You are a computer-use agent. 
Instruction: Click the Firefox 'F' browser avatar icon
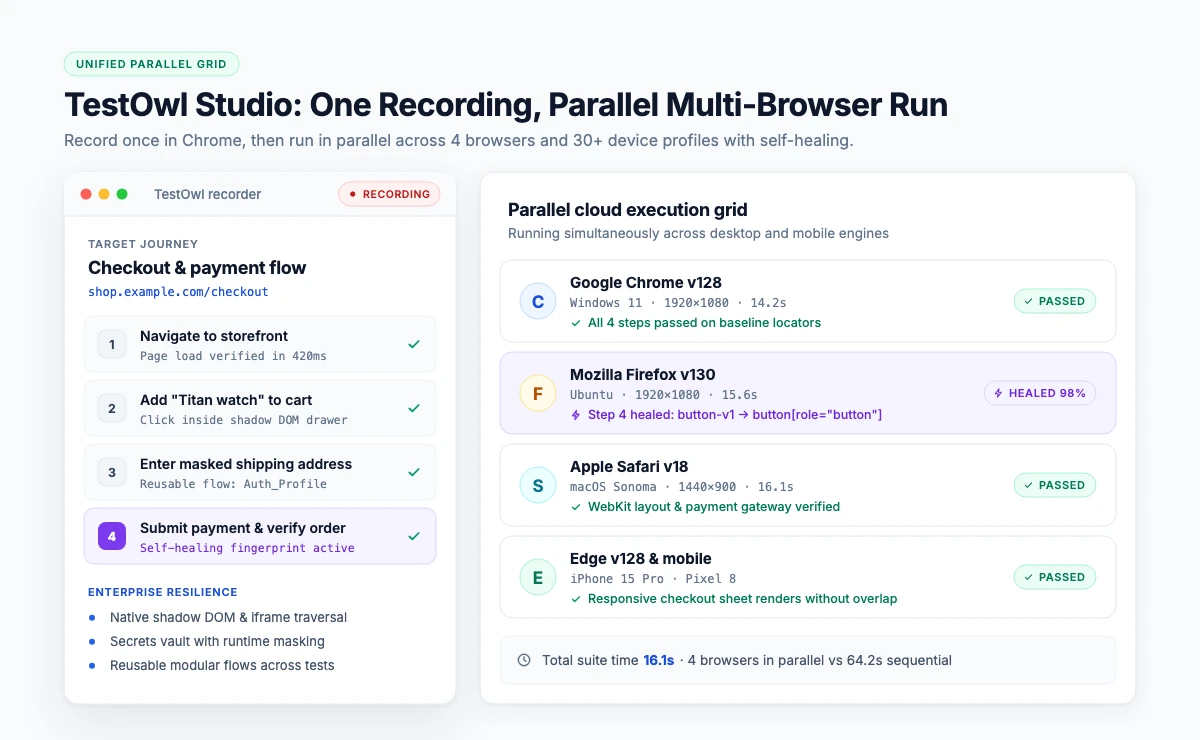click(x=538, y=394)
